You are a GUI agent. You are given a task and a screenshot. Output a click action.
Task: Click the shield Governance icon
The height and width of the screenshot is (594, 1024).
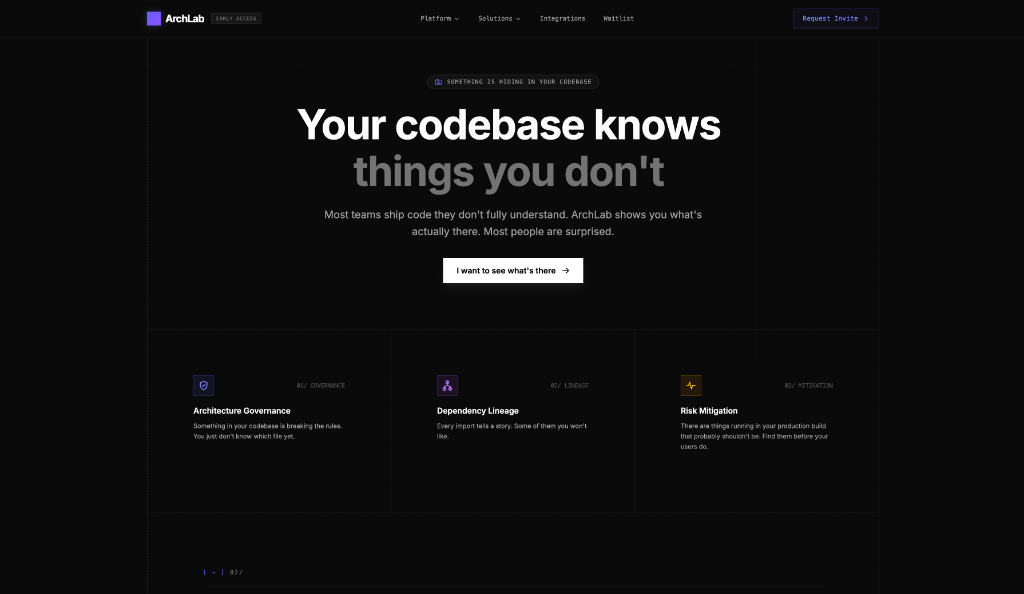(203, 385)
